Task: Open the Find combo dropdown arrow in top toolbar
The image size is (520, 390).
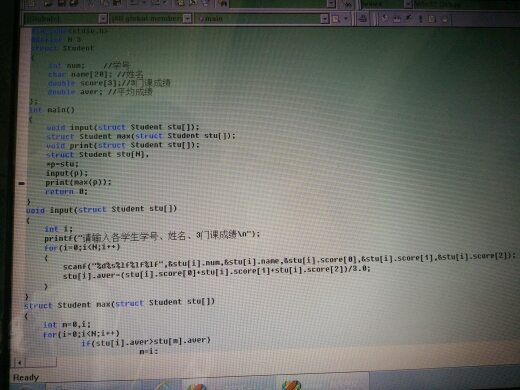Action: click(x=331, y=3)
